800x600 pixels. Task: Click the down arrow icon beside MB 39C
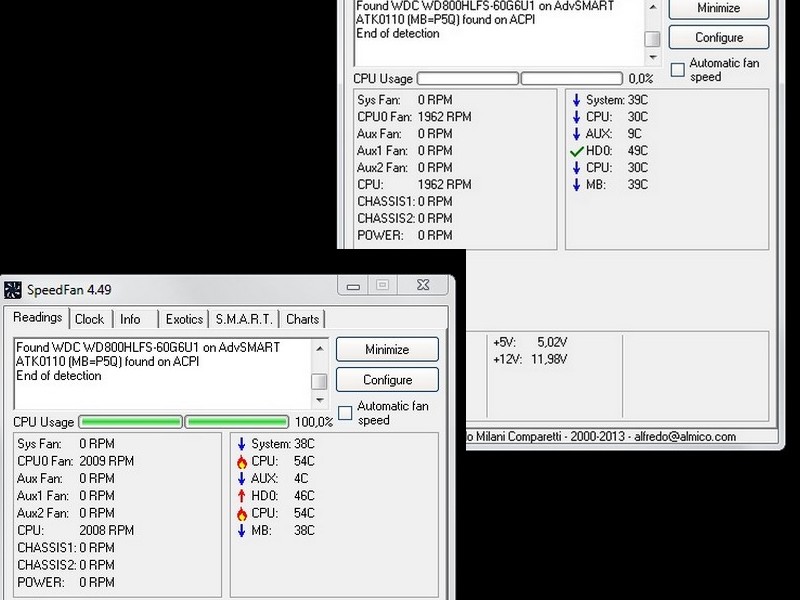pyautogui.click(x=576, y=185)
